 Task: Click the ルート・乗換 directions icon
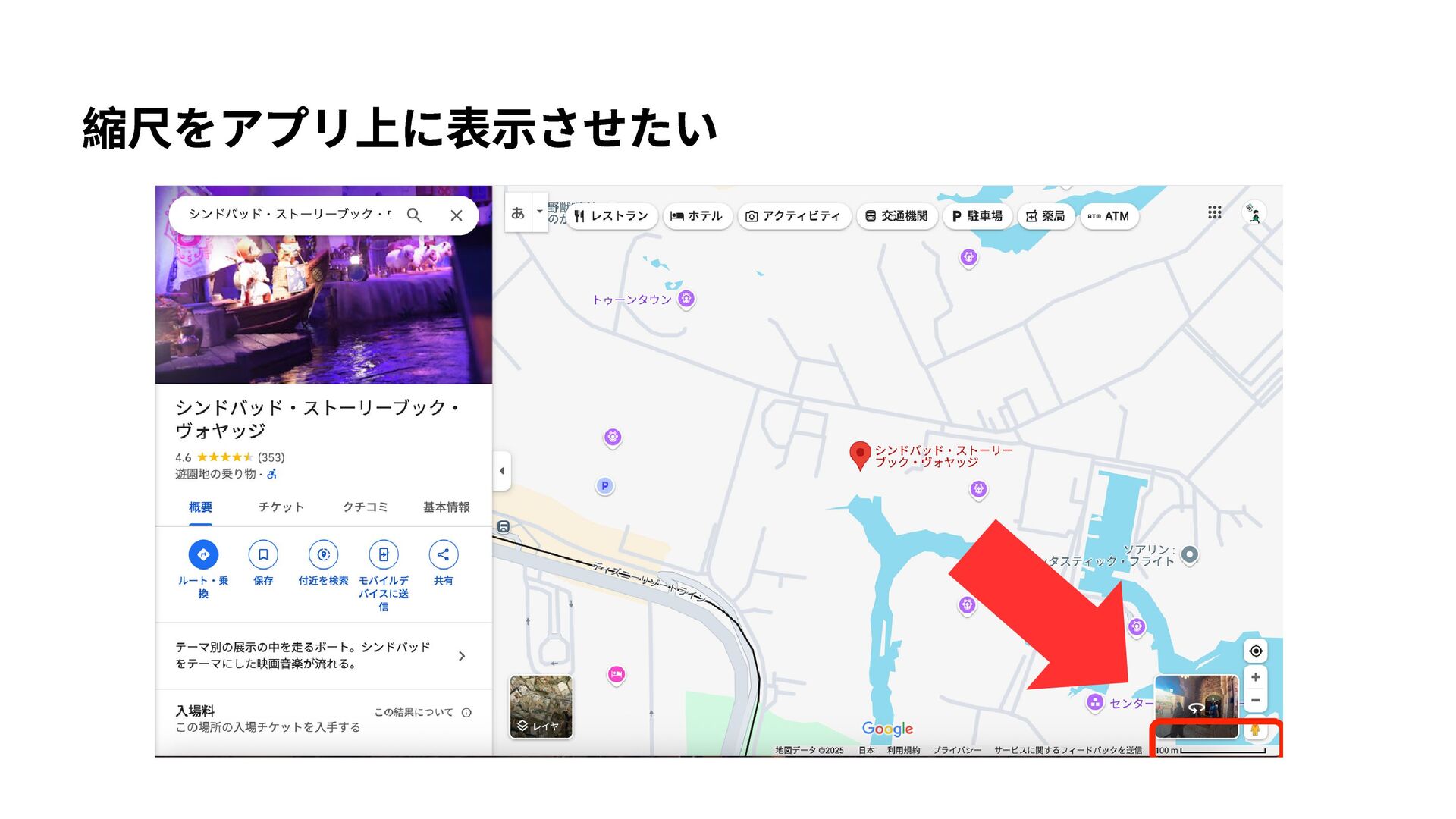[203, 554]
